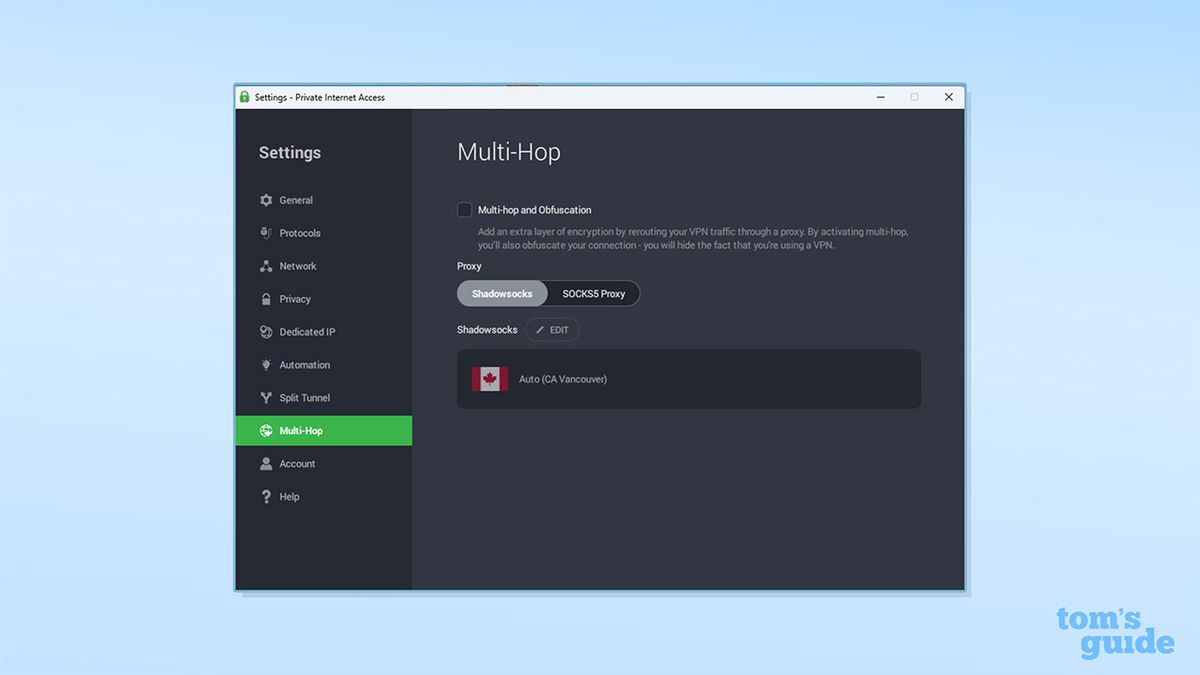The width and height of the screenshot is (1200, 675).
Task: Click the Privacy padlock icon
Action: coord(266,299)
